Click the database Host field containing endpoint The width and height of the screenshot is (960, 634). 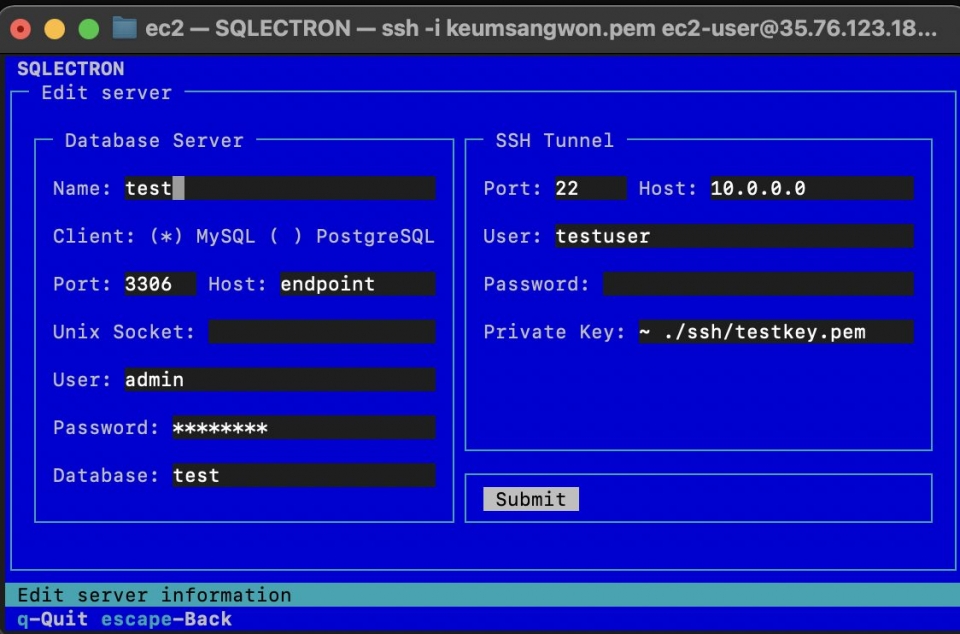[x=357, y=284]
